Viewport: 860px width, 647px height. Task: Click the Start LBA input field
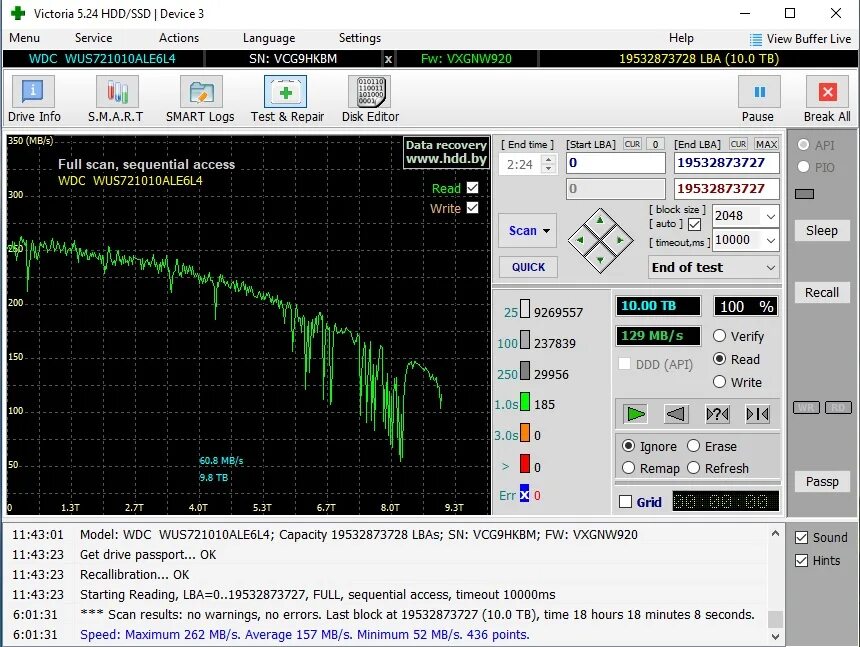615,163
